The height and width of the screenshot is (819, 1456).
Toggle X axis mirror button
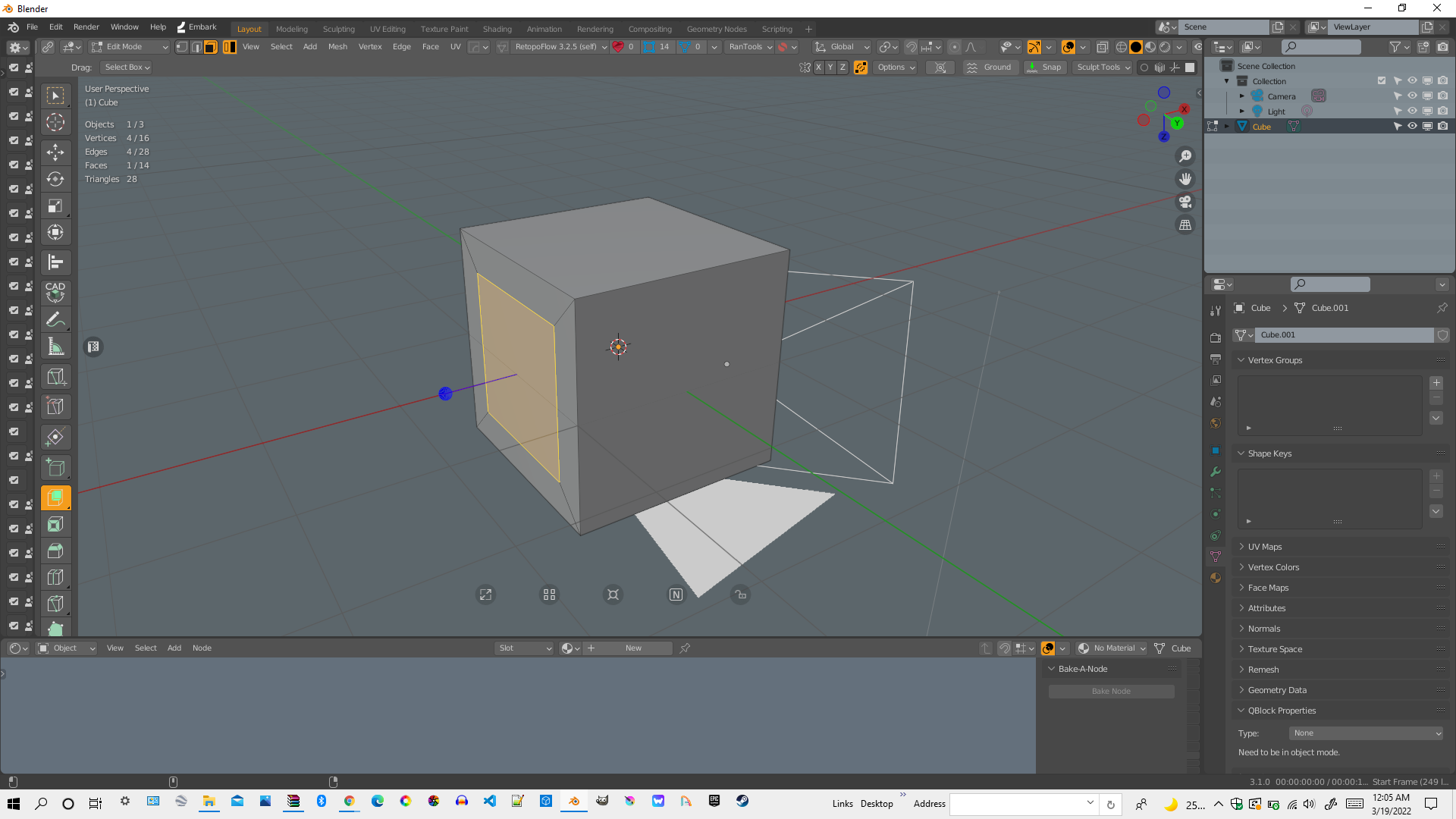pyautogui.click(x=818, y=67)
